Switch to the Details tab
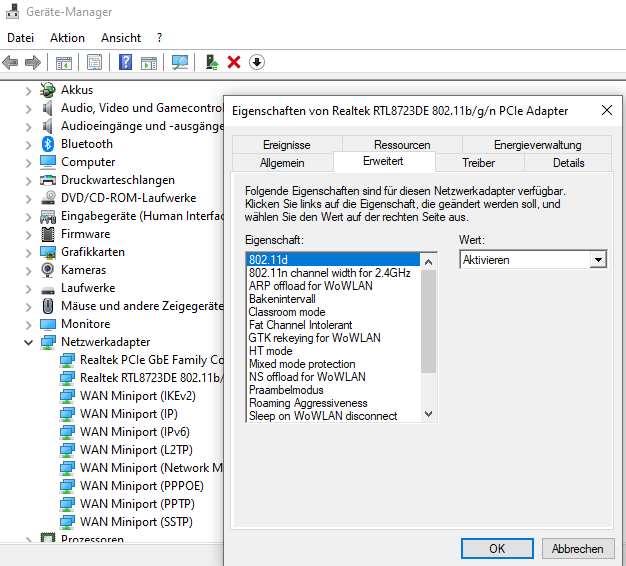This screenshot has height=566, width=626. tap(568, 163)
